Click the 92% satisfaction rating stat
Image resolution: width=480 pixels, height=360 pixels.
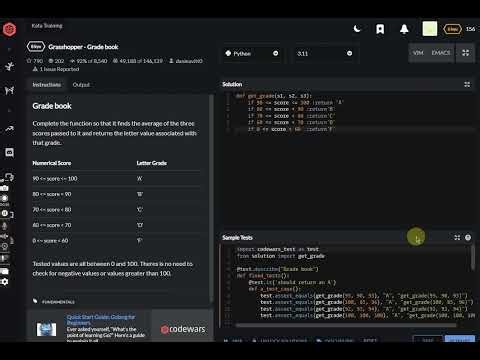tap(88, 61)
